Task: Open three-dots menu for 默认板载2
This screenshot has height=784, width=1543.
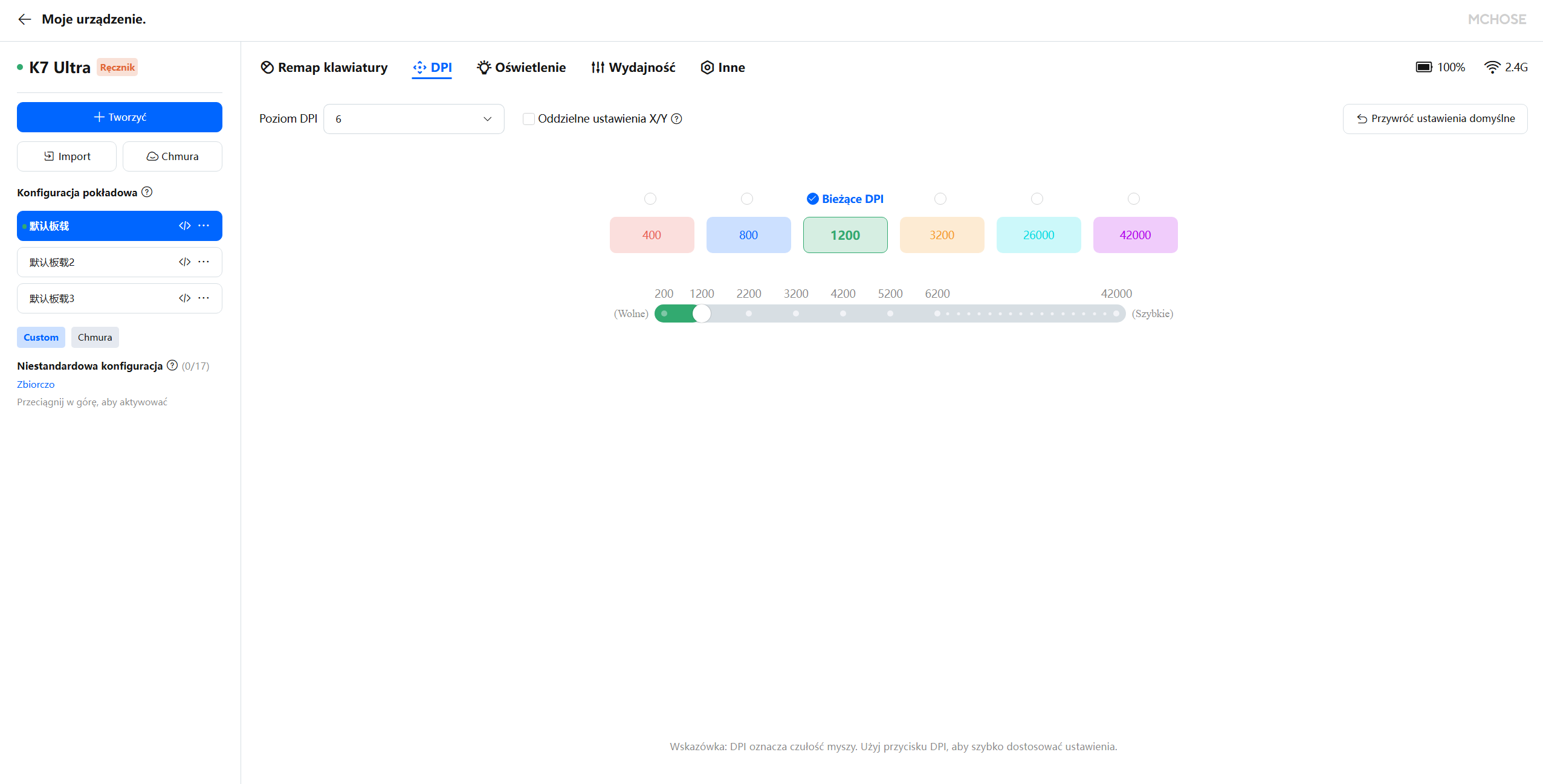Action: [x=204, y=262]
